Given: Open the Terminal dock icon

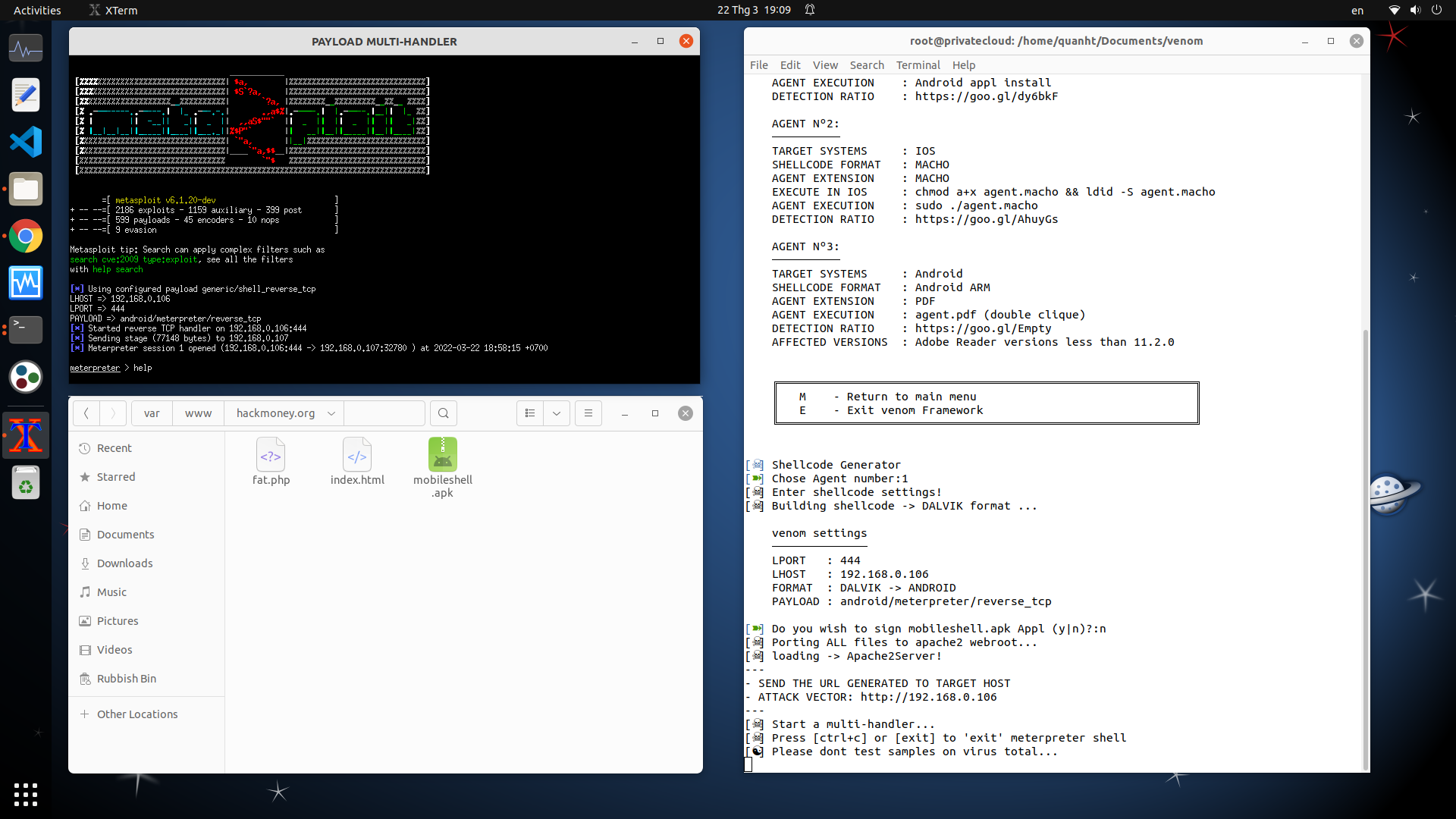Looking at the screenshot, I should tap(26, 330).
